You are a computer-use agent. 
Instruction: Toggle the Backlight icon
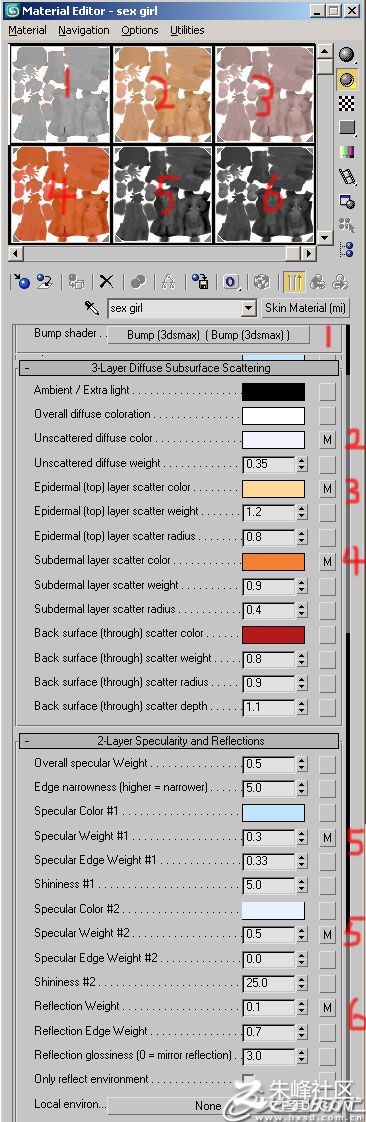pyautogui.click(x=347, y=79)
